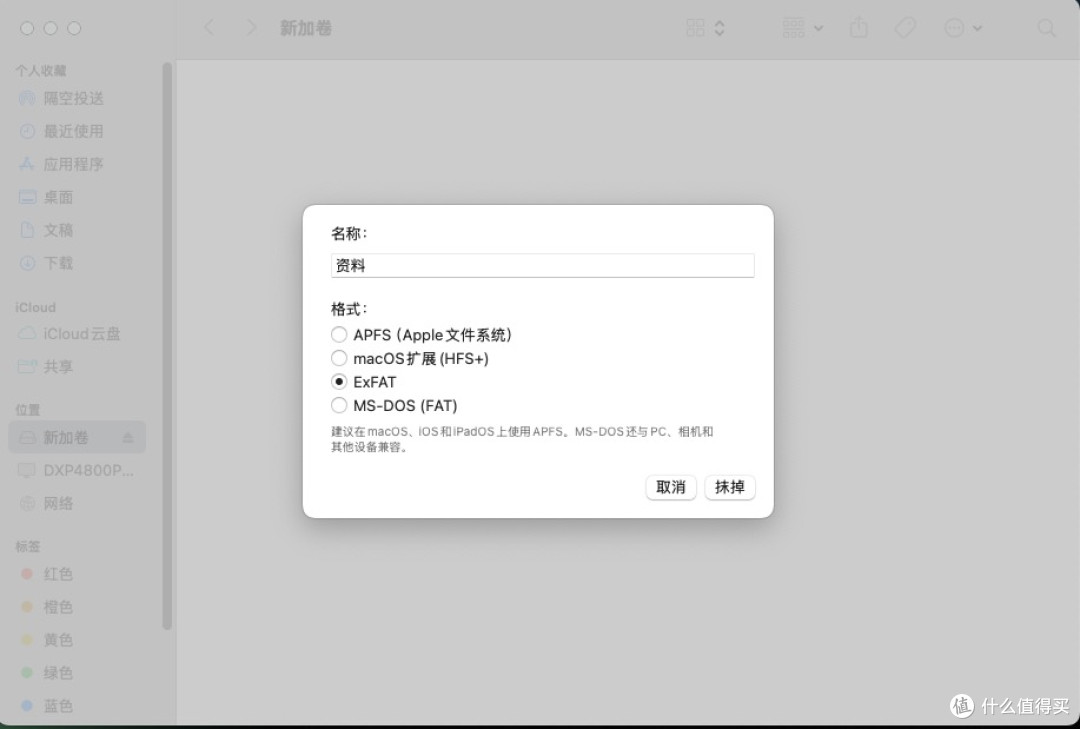Screen dimensions: 1080x729
Task: Click the 标签 section header
Action: coord(28,546)
